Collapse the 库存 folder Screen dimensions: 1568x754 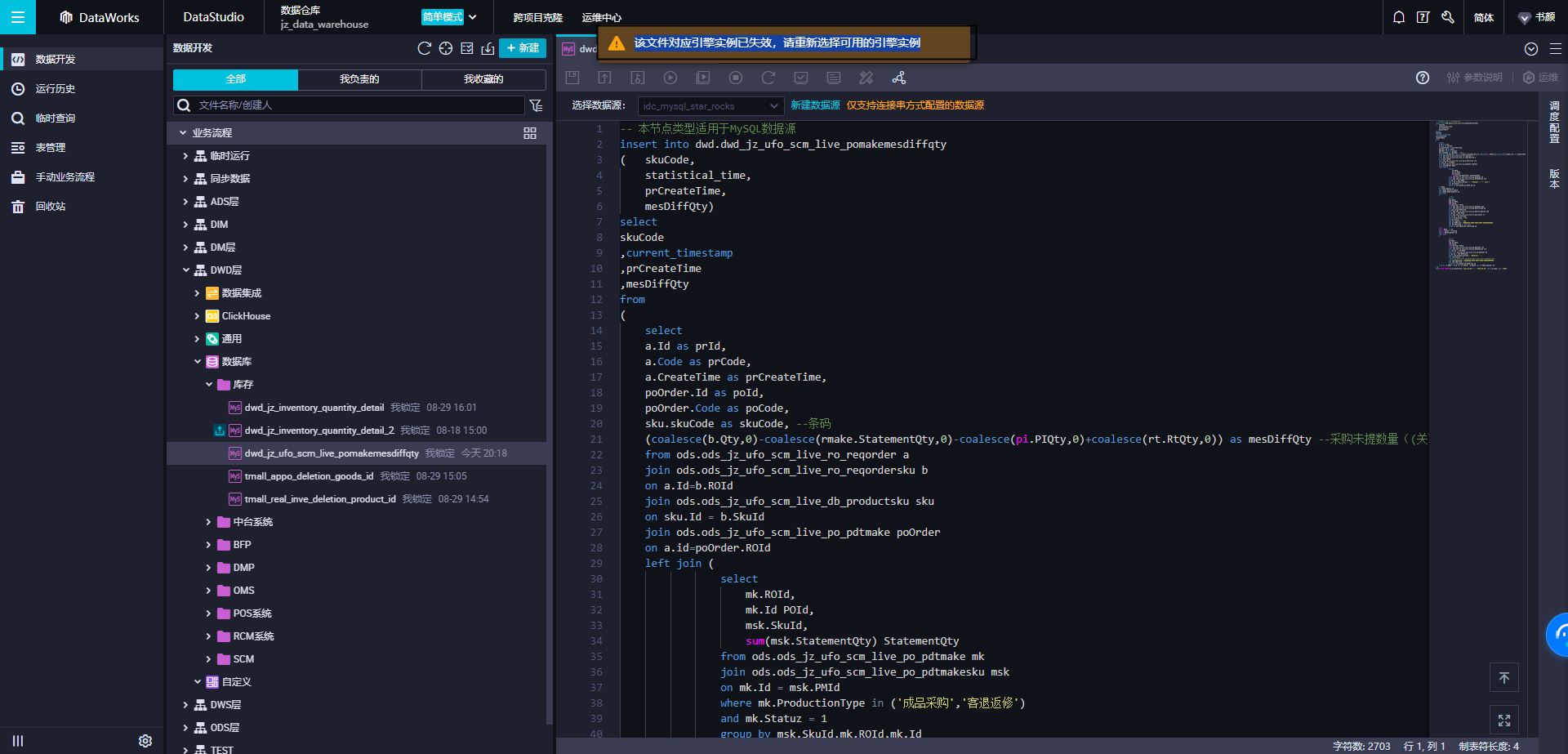208,385
